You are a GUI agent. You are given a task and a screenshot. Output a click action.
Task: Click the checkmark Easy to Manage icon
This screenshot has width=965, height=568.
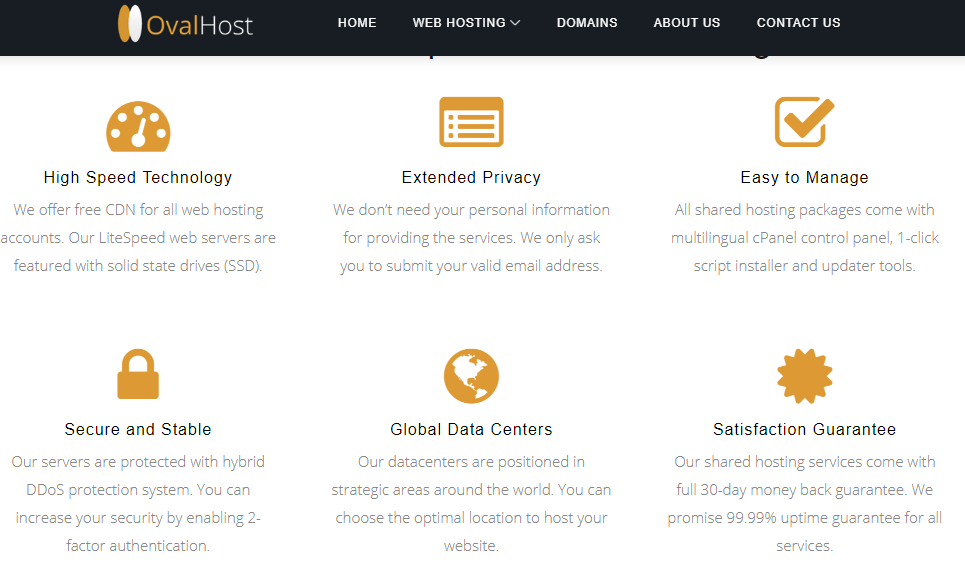point(804,122)
